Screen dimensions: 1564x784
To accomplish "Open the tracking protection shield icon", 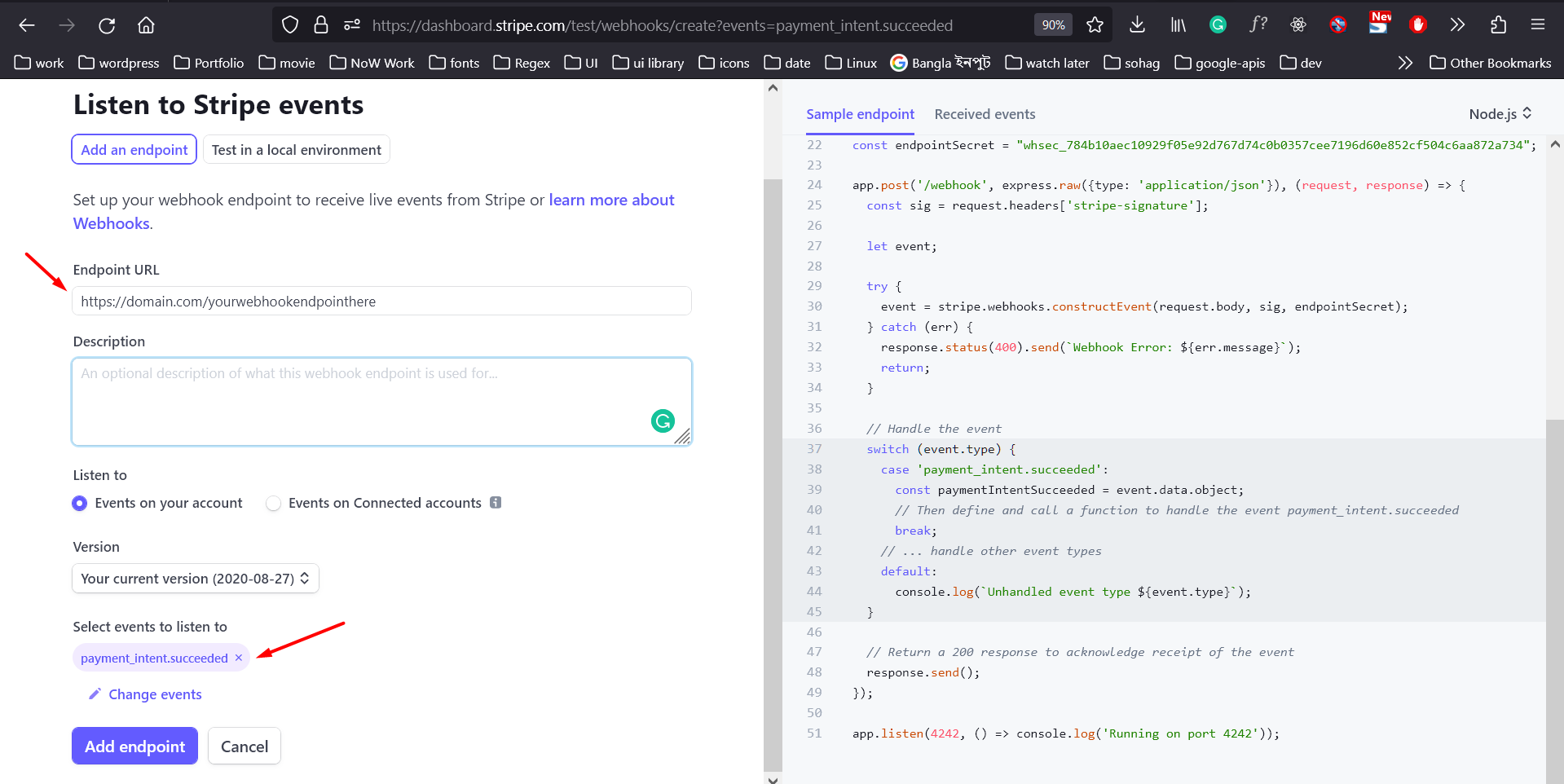I will pos(290,25).
